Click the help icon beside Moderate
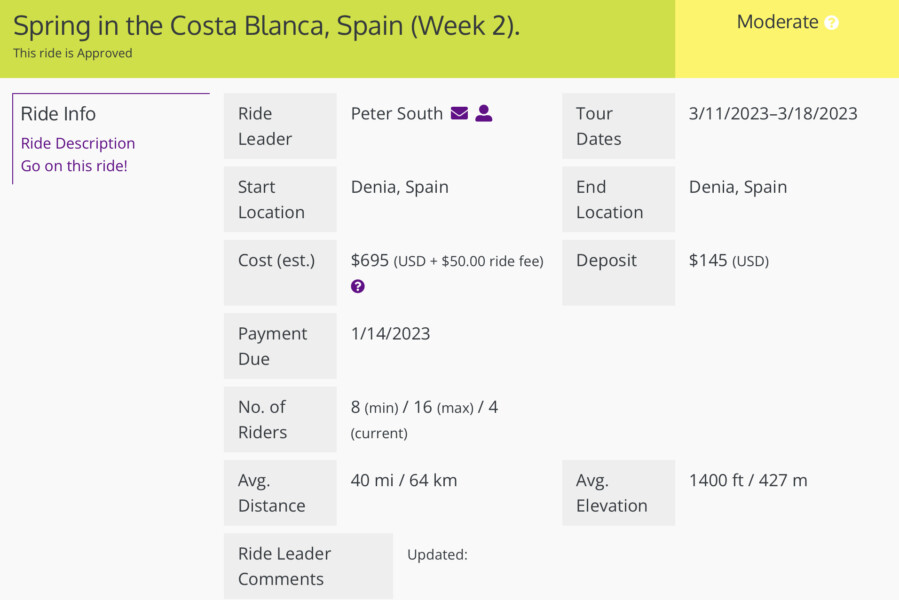899x600 pixels. (831, 22)
